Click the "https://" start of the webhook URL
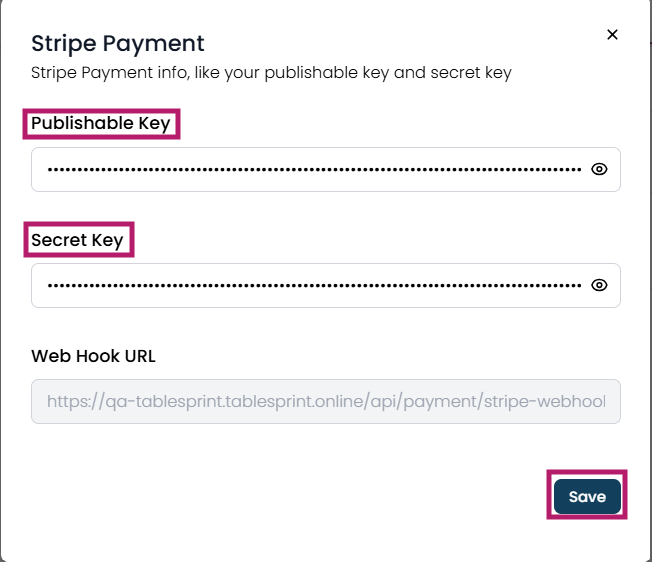652x562 pixels. click(x=74, y=402)
